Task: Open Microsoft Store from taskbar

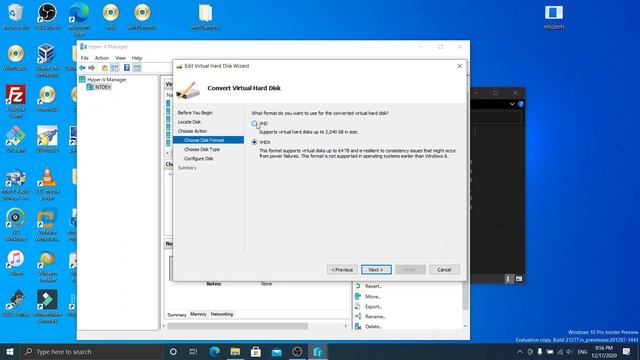Action: tap(256, 351)
